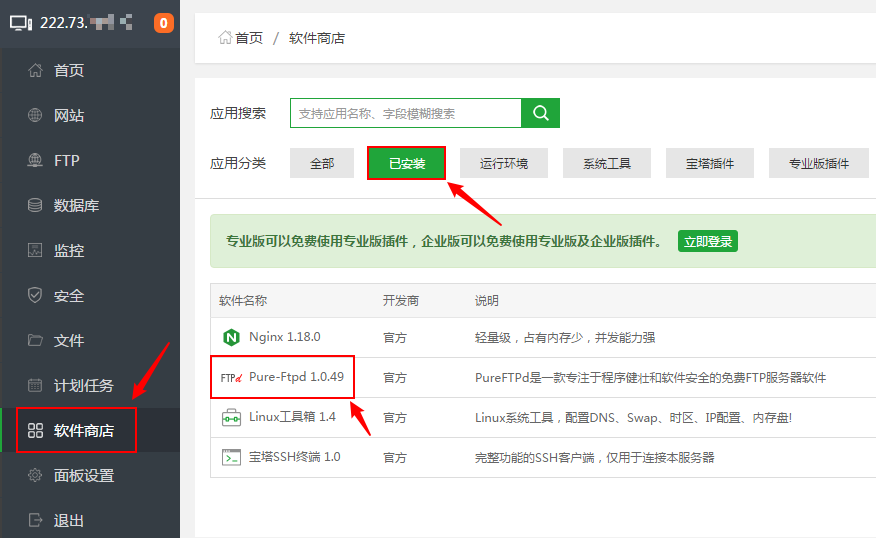Image resolution: width=876 pixels, height=538 pixels.
Task: Select the 宝塔插件 category tab
Action: tap(710, 163)
